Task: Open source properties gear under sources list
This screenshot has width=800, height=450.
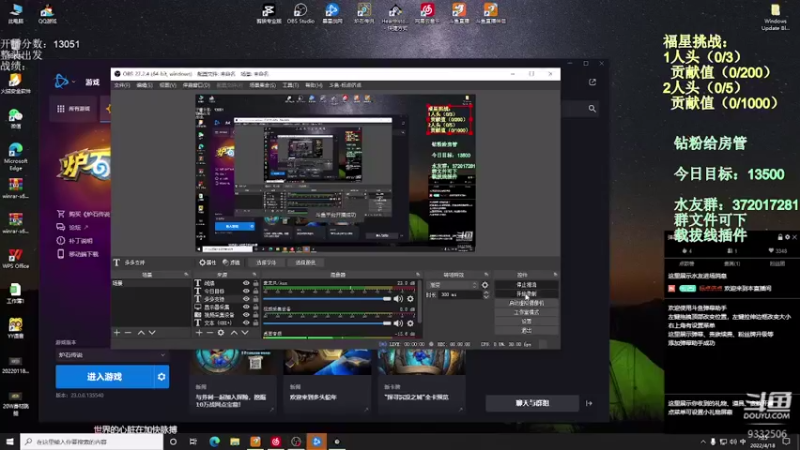Action: 221,333
